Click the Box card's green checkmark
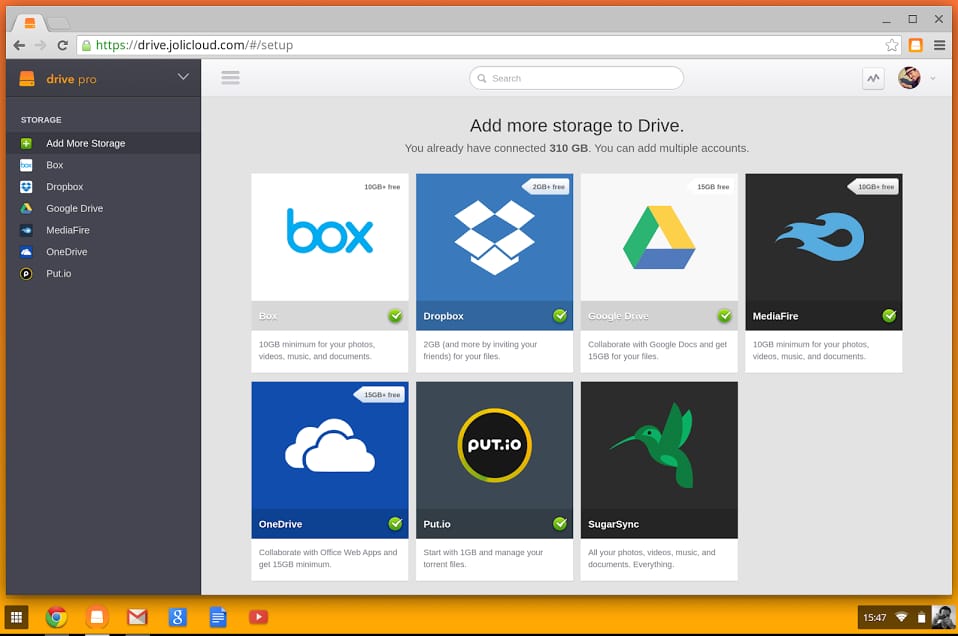This screenshot has width=958, height=636. tap(395, 316)
